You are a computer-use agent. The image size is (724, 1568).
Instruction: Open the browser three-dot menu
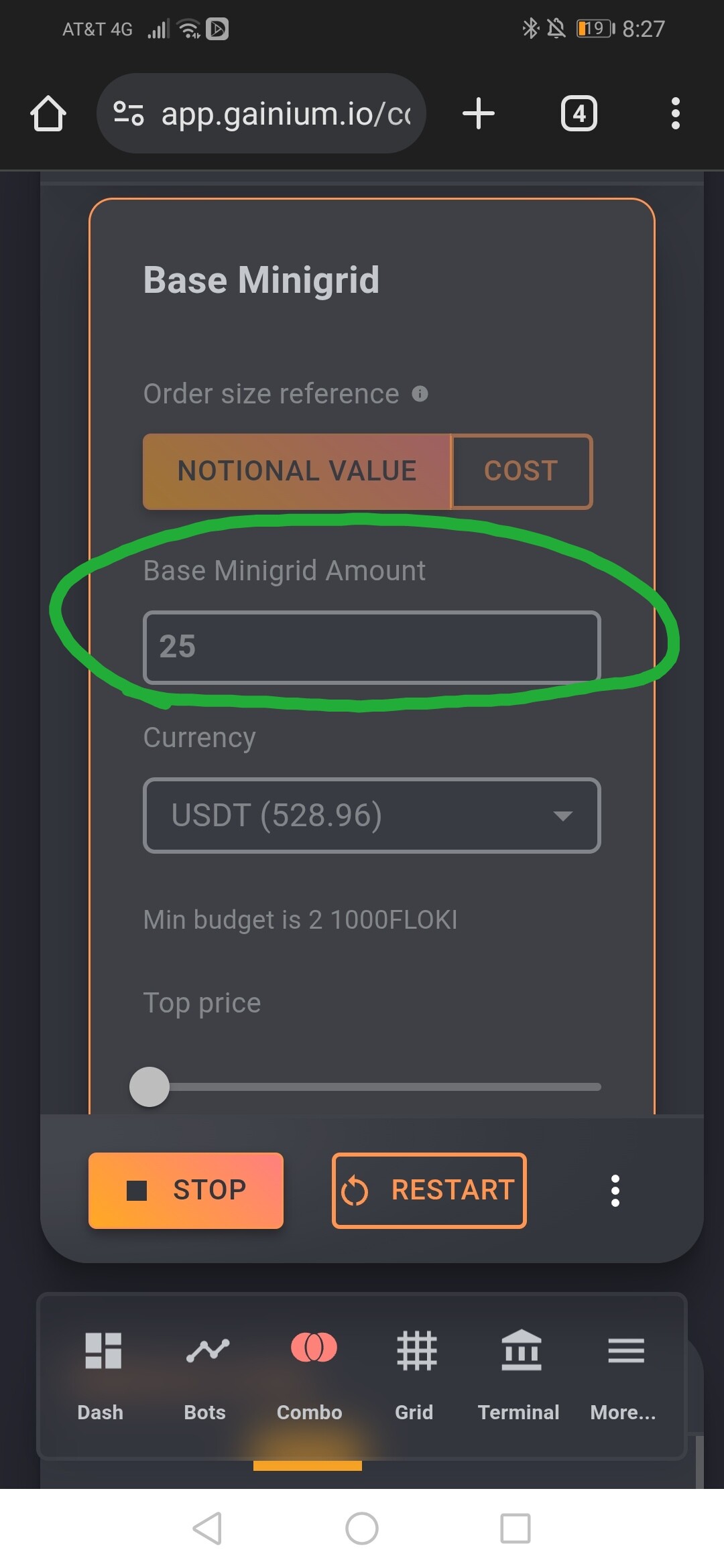click(675, 113)
